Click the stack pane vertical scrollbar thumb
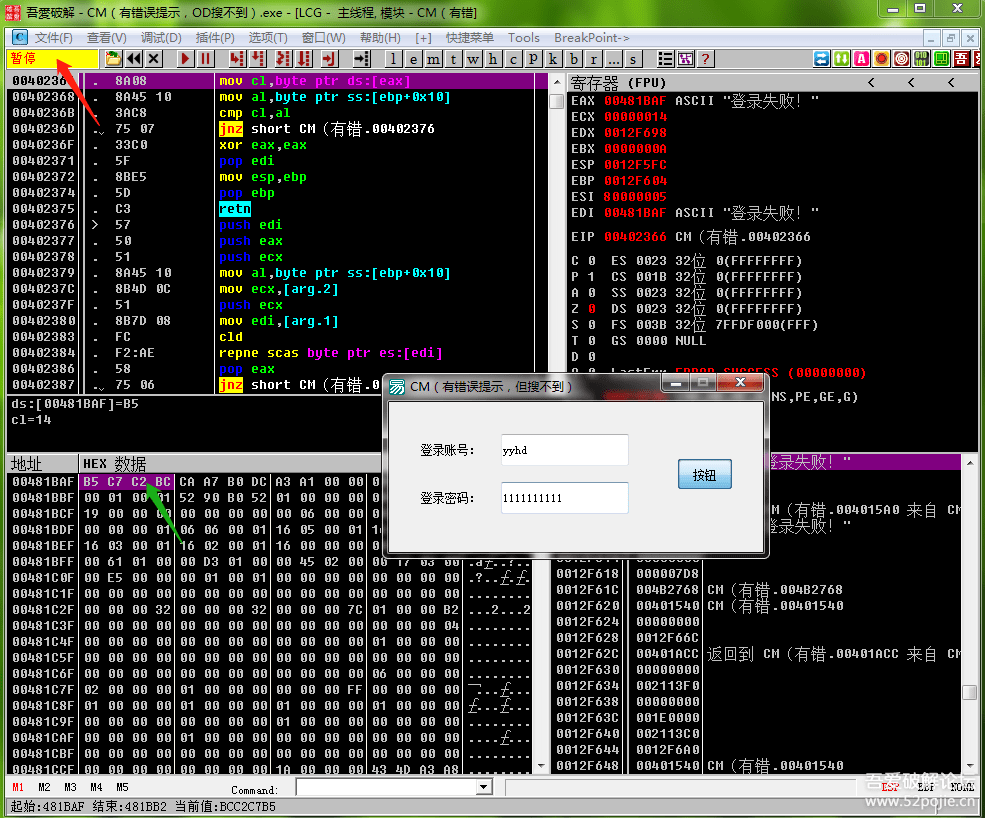Viewport: 985px width, 818px height. pyautogui.click(x=969, y=692)
